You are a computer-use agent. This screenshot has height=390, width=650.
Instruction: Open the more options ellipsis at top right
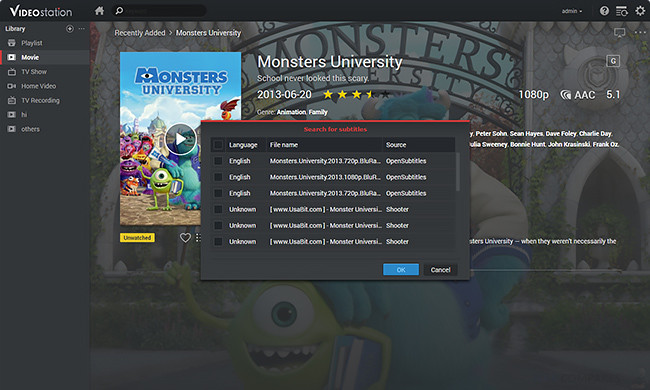coord(640,33)
